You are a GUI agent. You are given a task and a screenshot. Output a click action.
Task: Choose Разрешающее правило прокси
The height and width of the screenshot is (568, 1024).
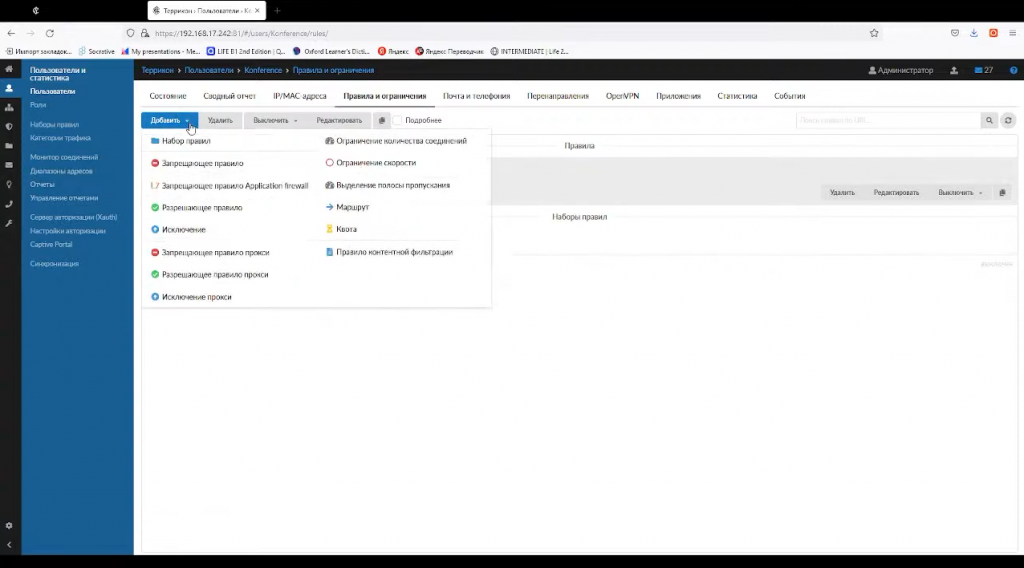(209, 274)
